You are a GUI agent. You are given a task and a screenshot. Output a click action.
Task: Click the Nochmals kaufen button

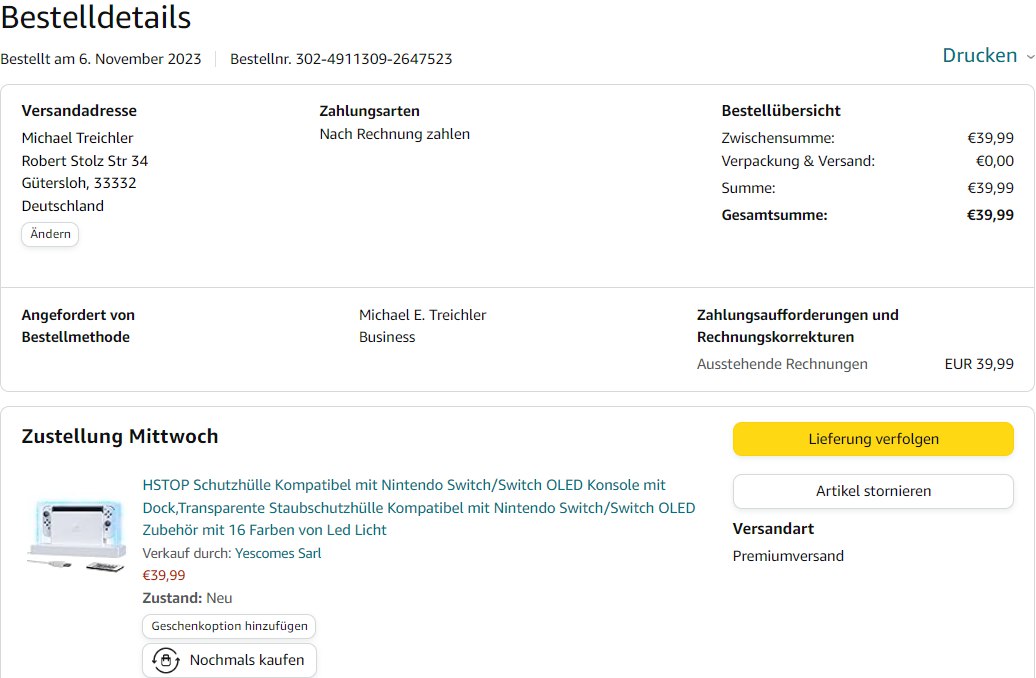pyautogui.click(x=230, y=661)
